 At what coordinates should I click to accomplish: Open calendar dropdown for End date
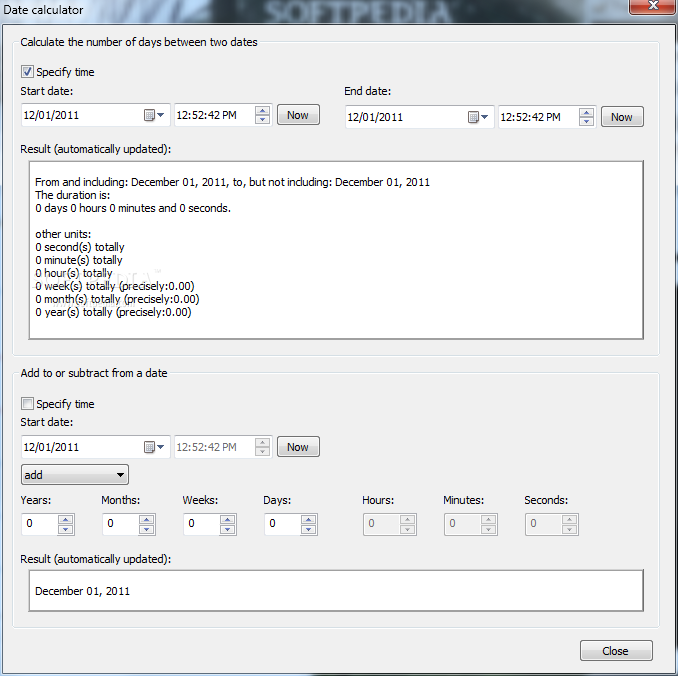click(478, 117)
